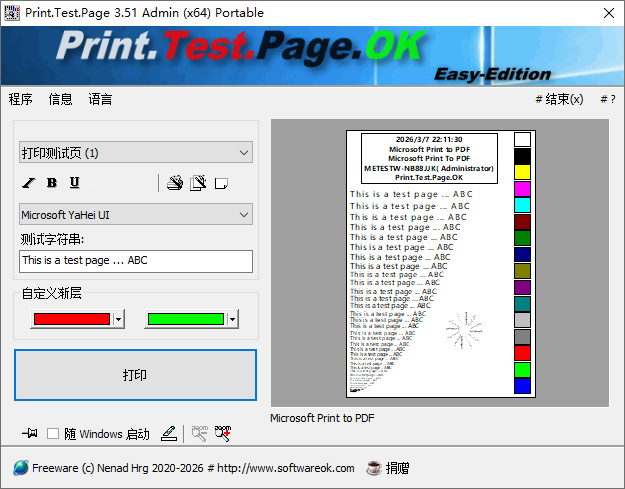Image resolution: width=625 pixels, height=489 pixels.
Task: Open the Microsoft YaHei UI font dropdown
Action: [136, 215]
